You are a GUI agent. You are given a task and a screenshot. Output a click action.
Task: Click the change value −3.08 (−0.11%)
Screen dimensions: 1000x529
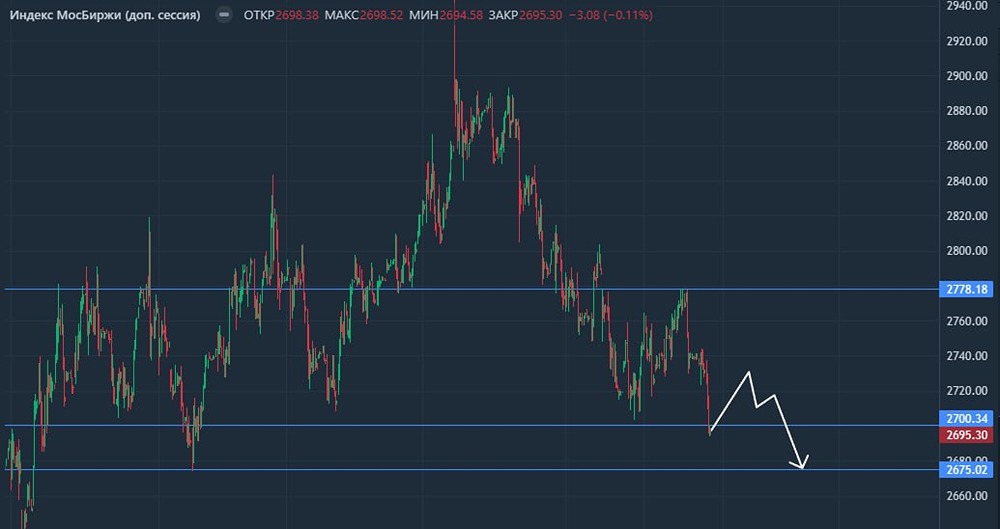[x=612, y=15]
